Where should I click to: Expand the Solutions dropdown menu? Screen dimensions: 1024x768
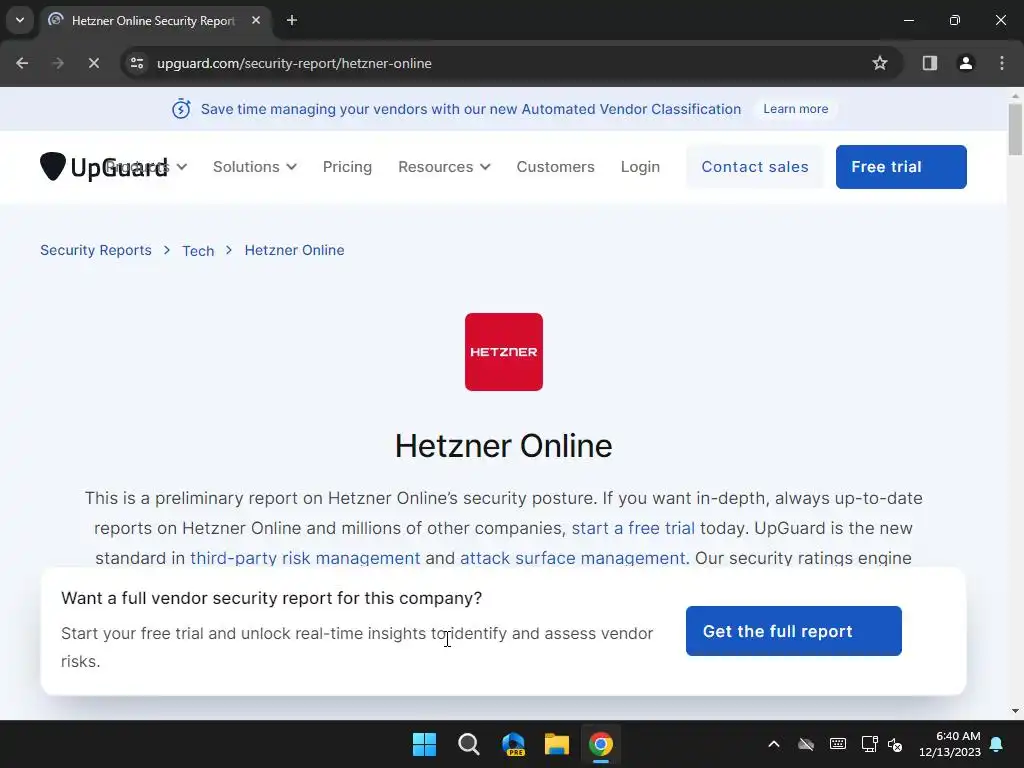pyautogui.click(x=255, y=167)
